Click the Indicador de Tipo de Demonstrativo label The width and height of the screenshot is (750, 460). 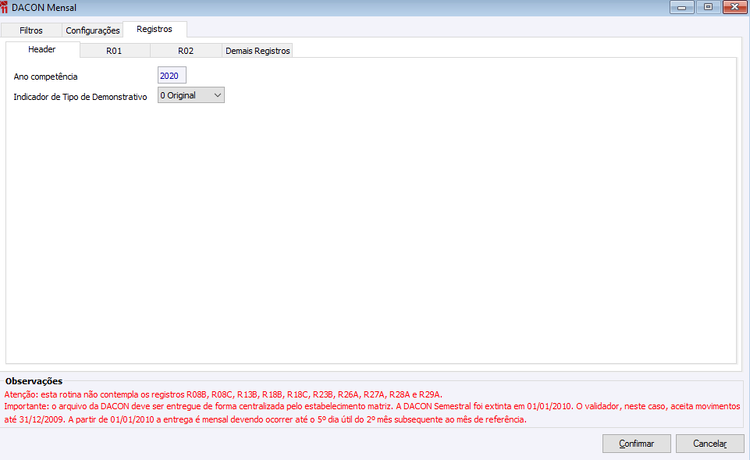80,97
